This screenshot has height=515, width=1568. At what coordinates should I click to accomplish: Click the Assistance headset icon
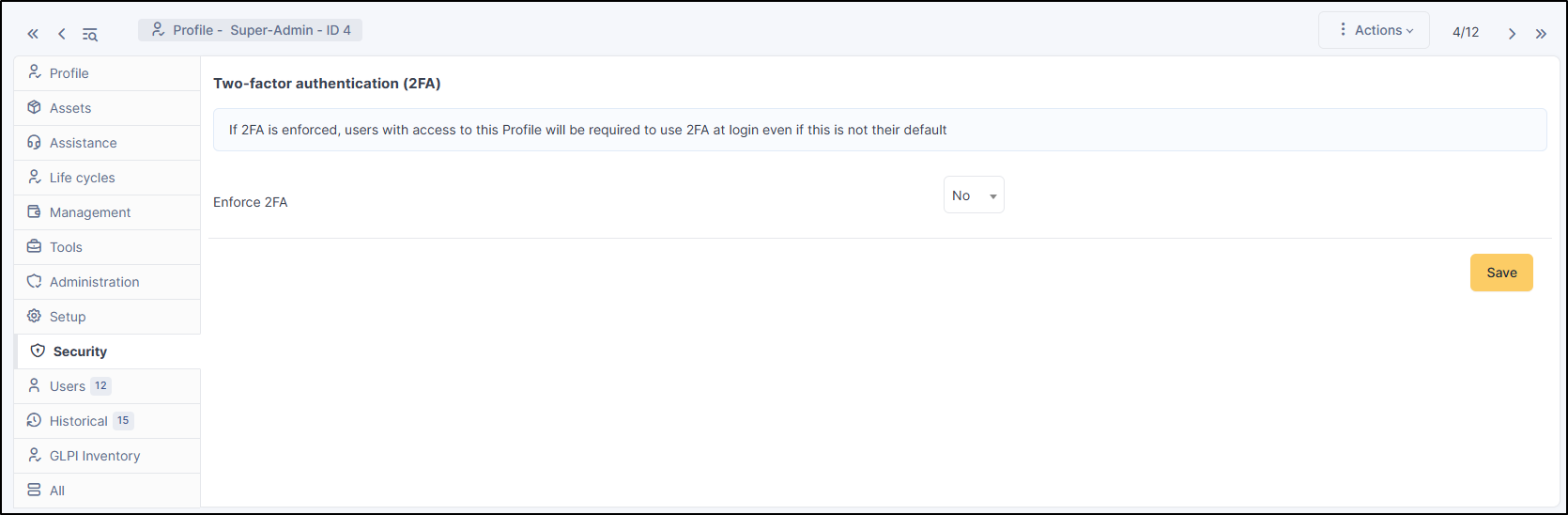tap(35, 143)
